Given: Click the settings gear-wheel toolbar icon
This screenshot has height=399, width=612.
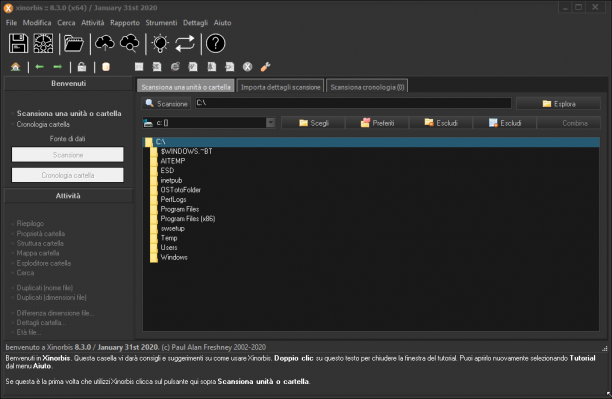Looking at the screenshot, I should [43, 43].
